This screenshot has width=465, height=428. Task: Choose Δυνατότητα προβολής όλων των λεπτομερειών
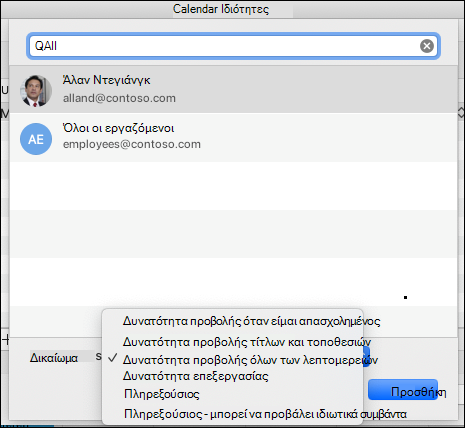pos(250,360)
